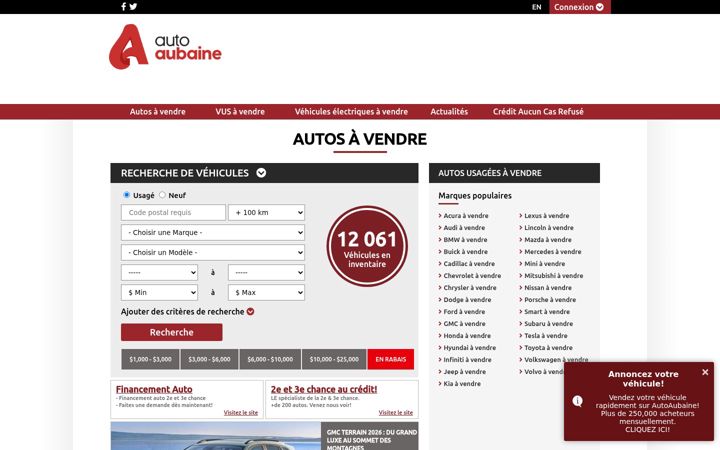Open Smart à vendre link
Screen dimensions: 720x450
(547, 311)
